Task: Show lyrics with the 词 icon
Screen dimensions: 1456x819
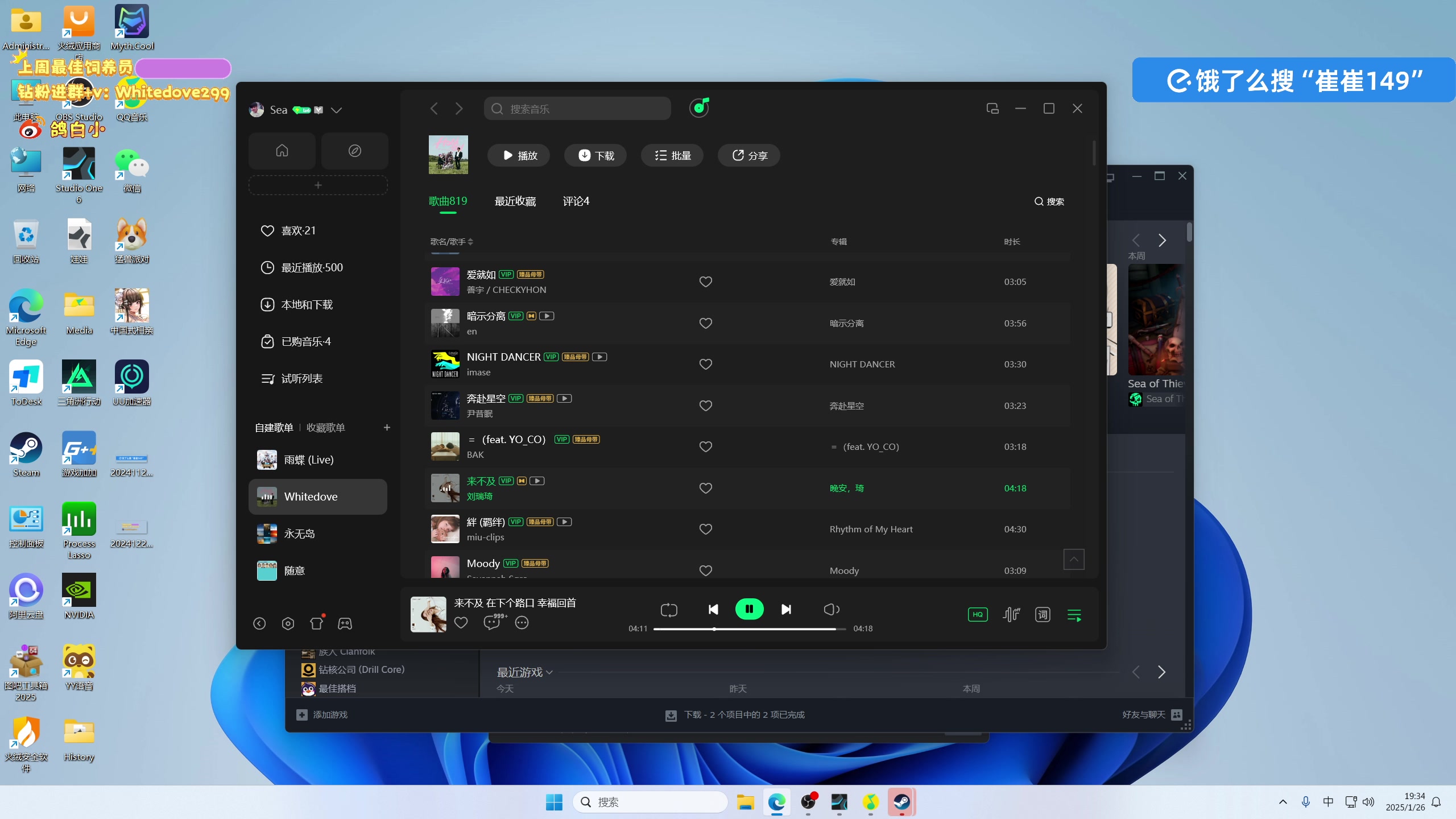Action: 1043,615
